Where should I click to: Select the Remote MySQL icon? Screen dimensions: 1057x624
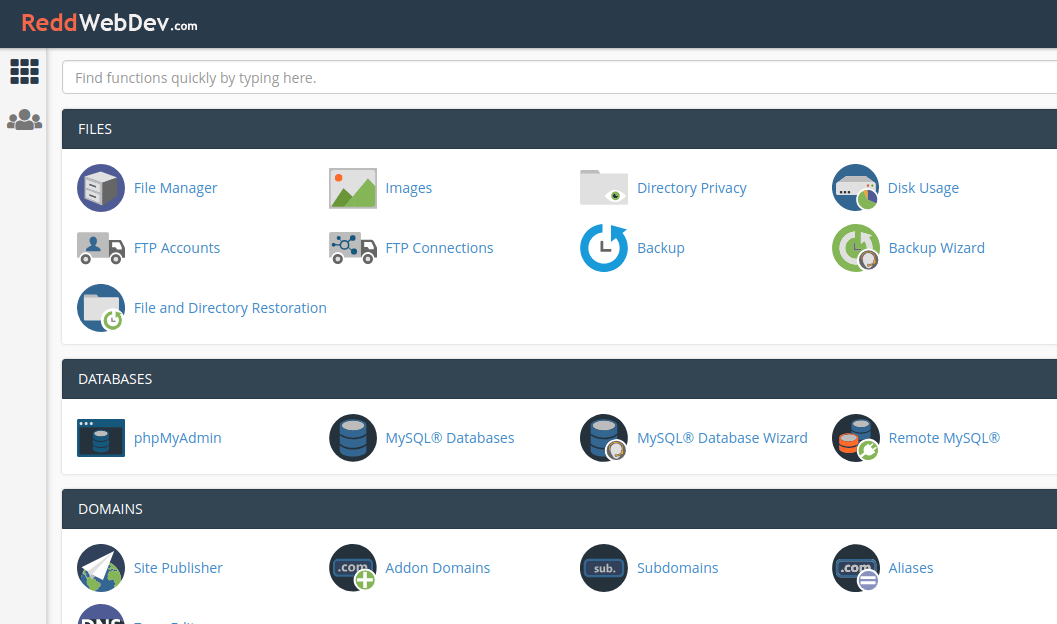[x=855, y=438]
